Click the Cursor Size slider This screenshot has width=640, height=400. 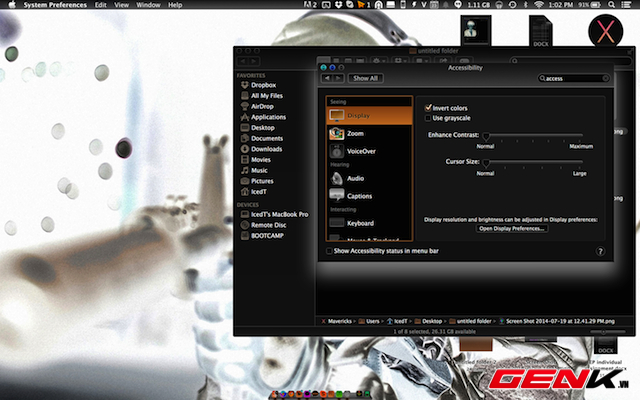point(533,162)
